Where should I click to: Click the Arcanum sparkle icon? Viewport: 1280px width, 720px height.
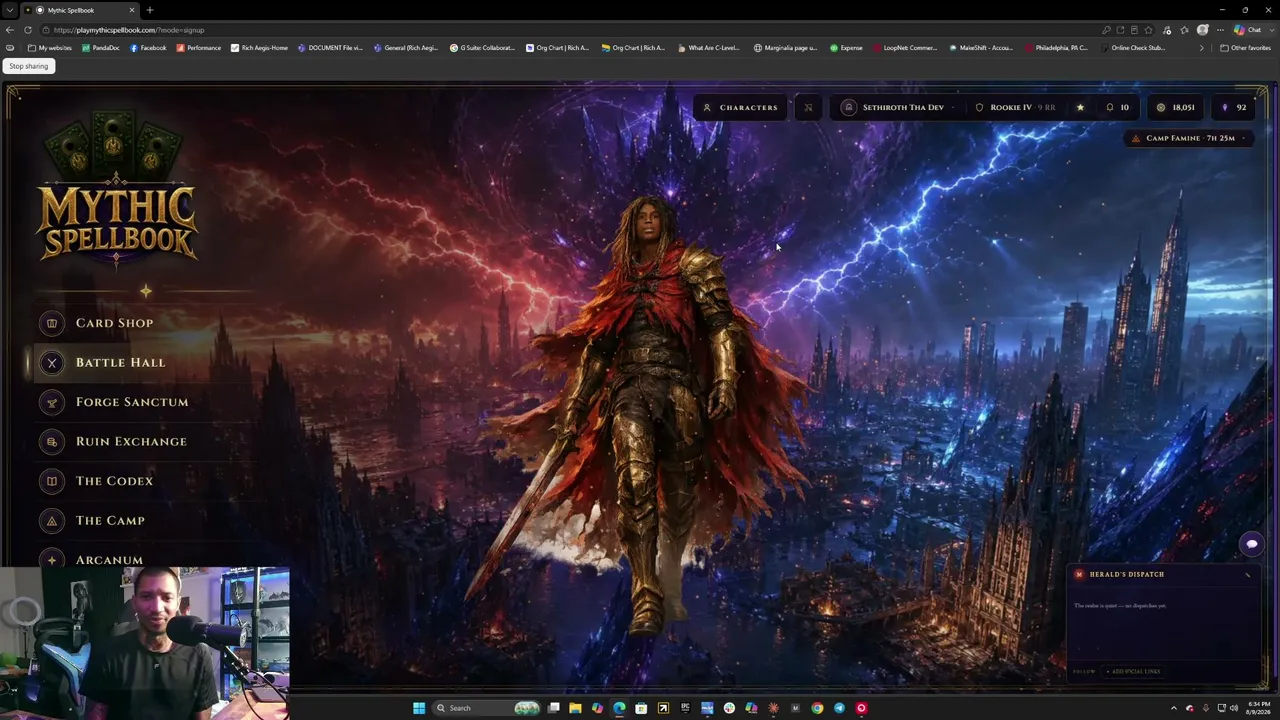[52, 560]
